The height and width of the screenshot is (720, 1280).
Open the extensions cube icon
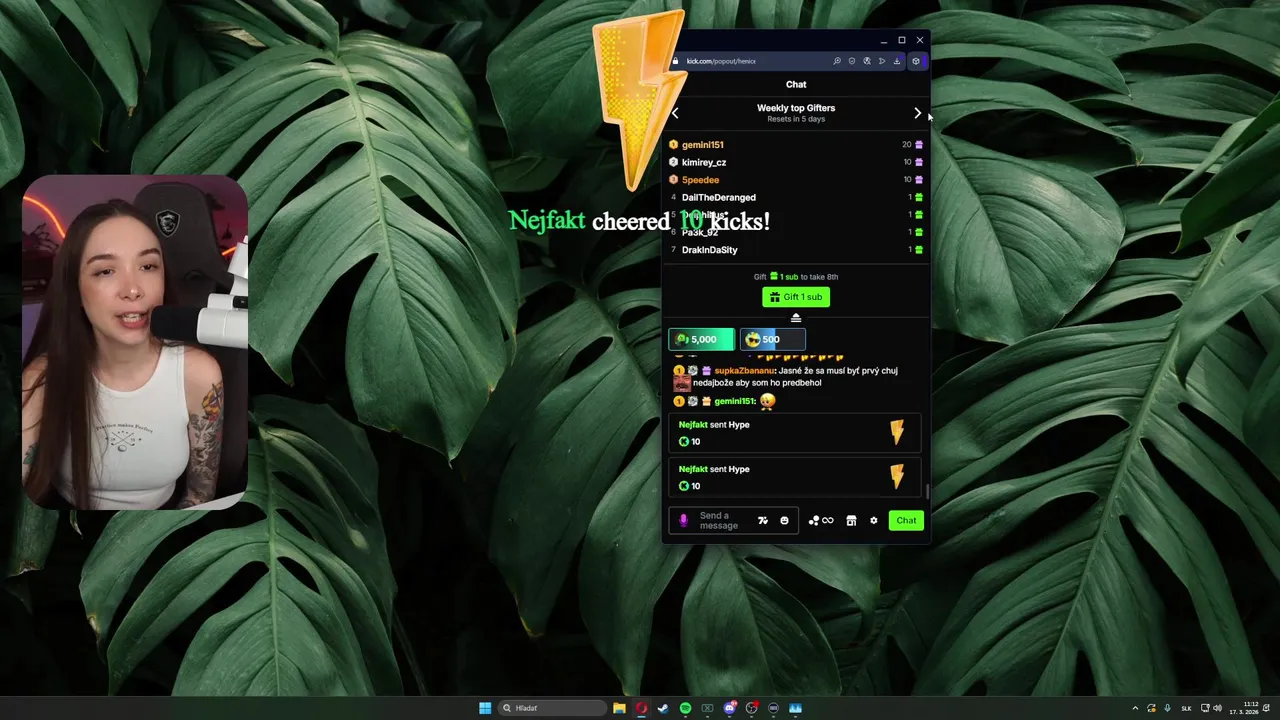(915, 61)
